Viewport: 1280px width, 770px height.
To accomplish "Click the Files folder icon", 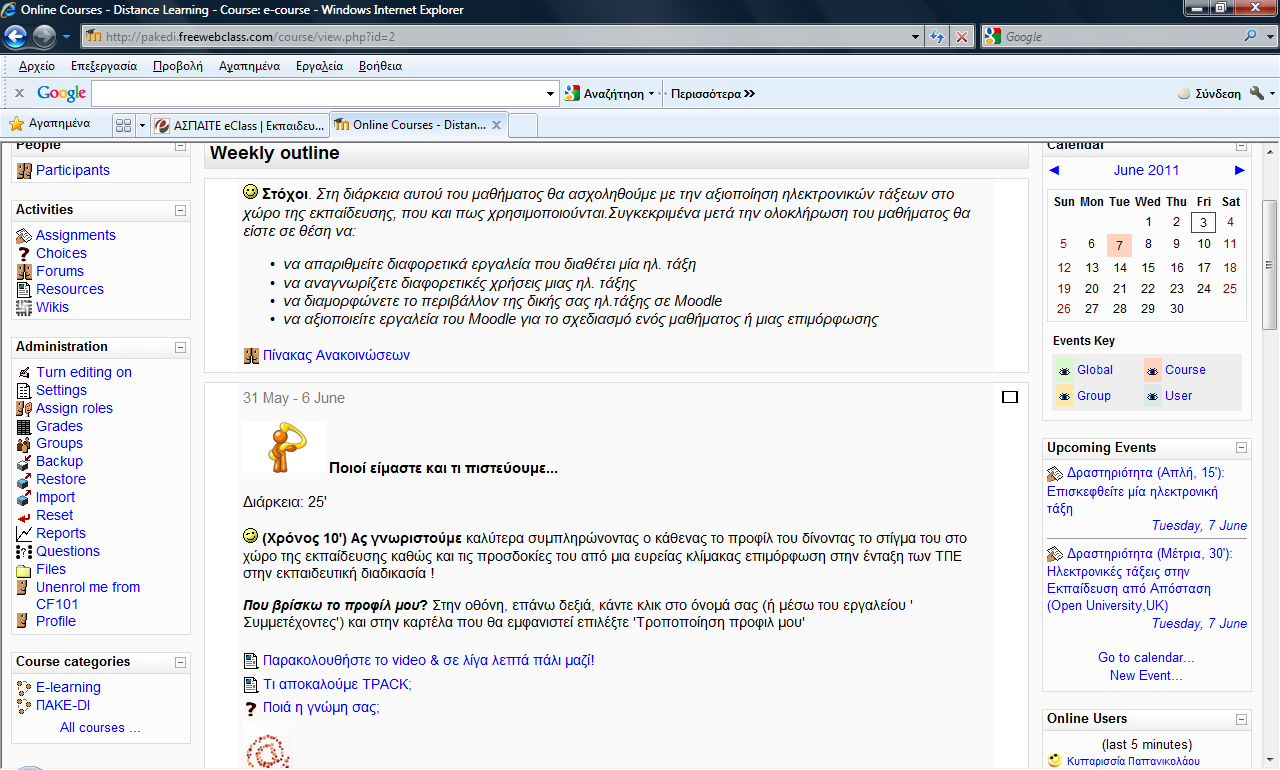I will [24, 569].
